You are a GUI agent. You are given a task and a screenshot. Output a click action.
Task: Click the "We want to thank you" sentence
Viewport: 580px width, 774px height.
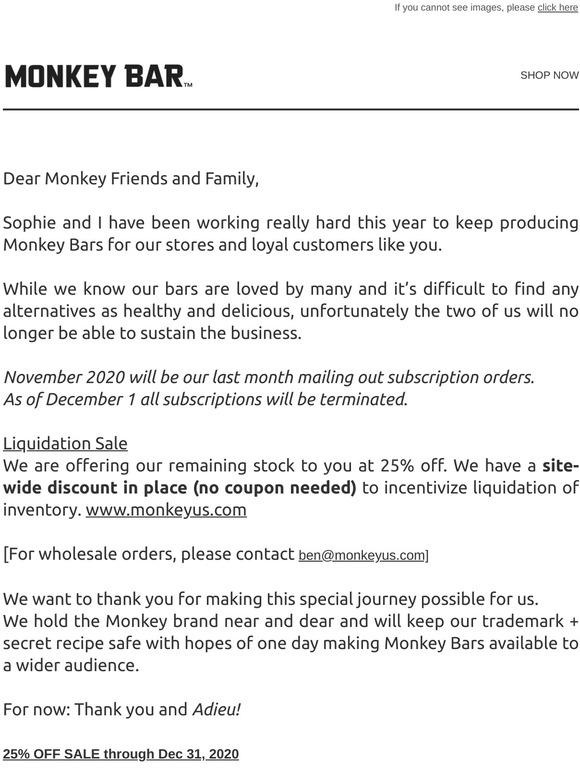click(x=271, y=599)
